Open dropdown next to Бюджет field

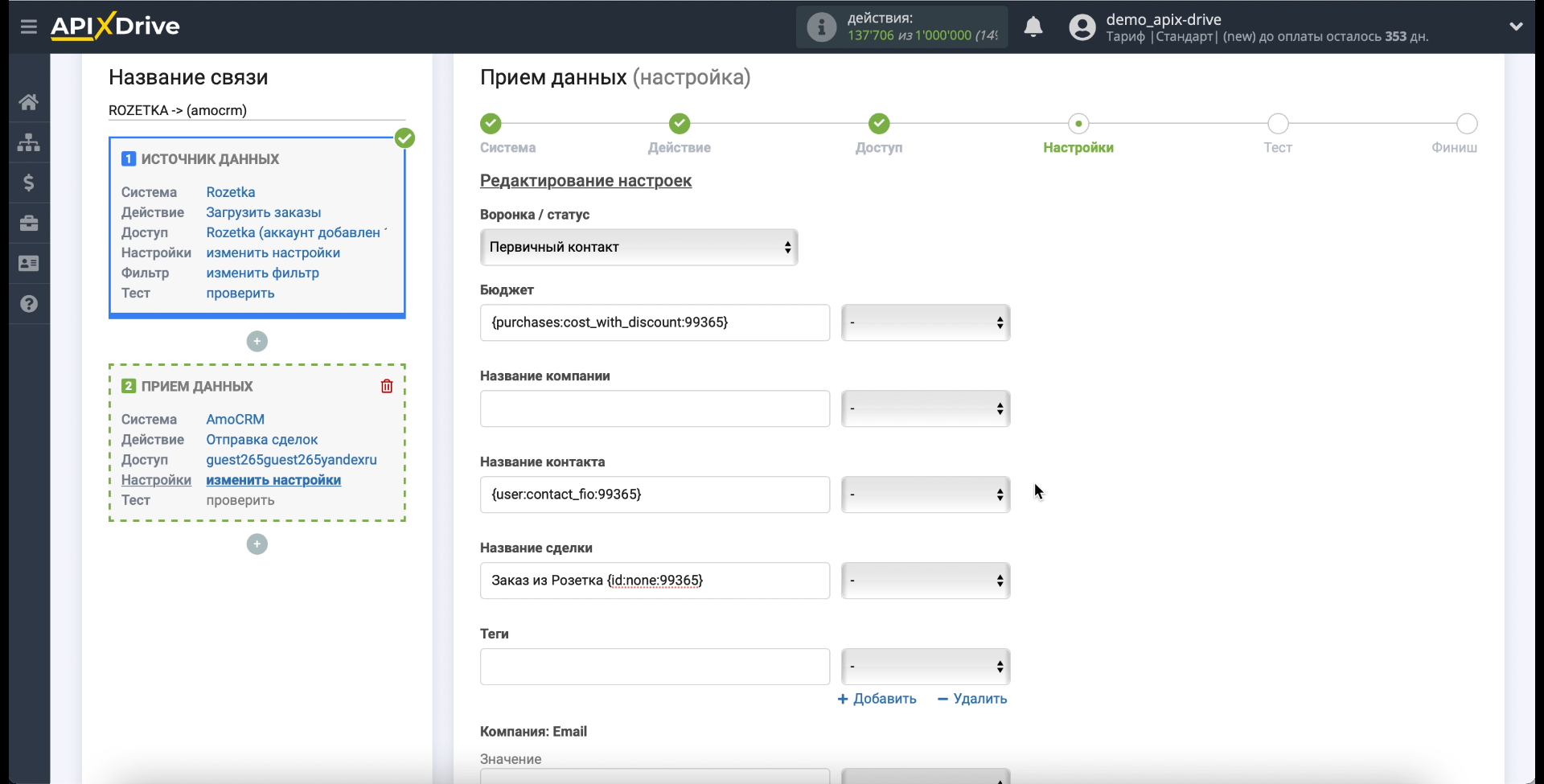pyautogui.click(x=926, y=322)
